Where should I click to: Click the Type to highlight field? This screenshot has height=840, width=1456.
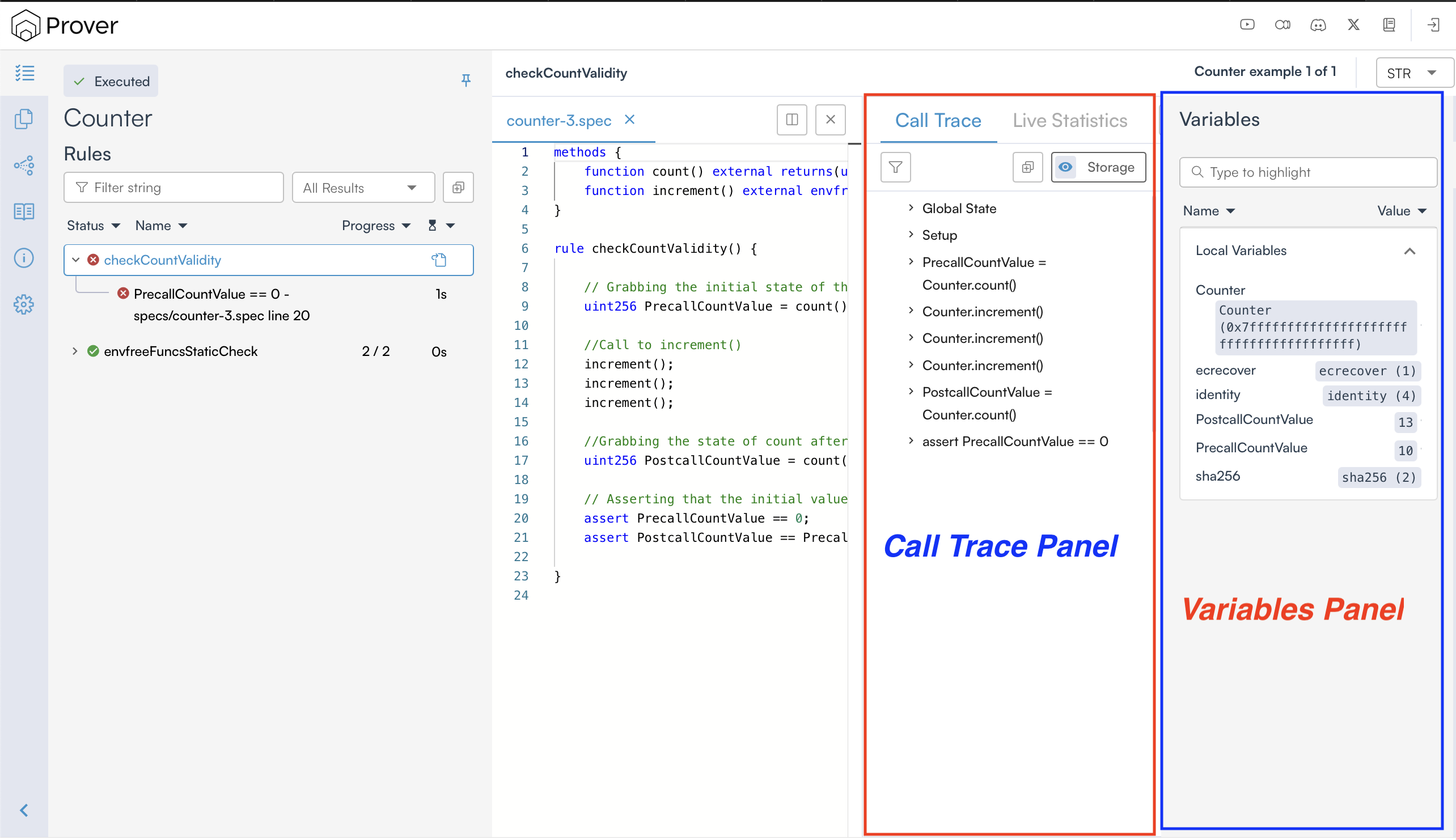pyautogui.click(x=1307, y=172)
